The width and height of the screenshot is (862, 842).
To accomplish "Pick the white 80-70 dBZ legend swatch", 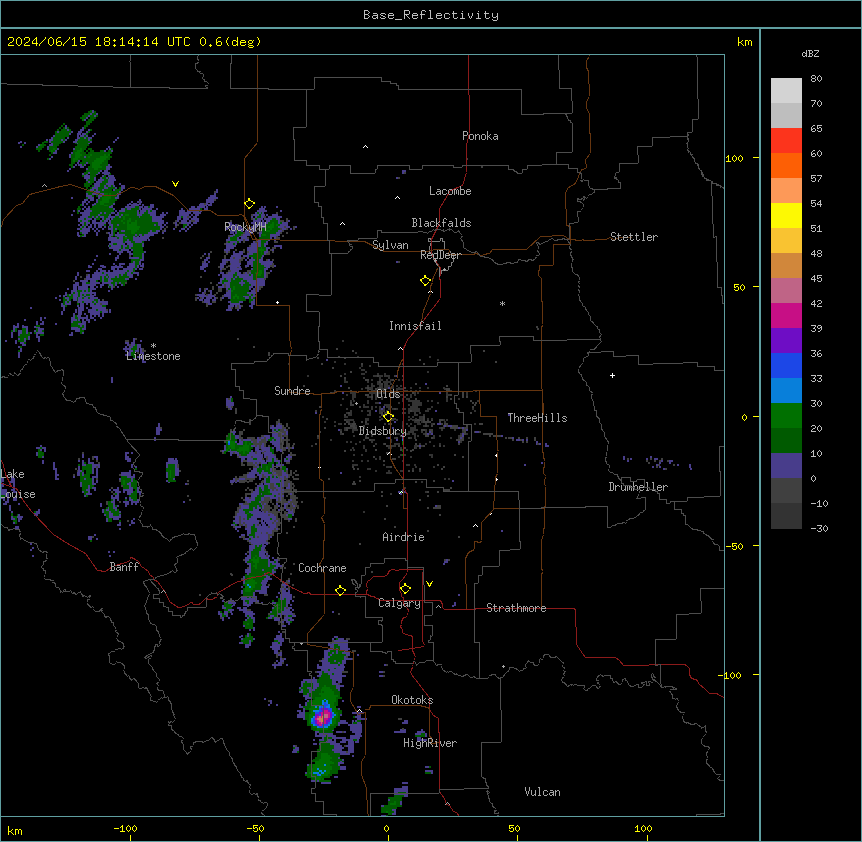I will click(786, 91).
